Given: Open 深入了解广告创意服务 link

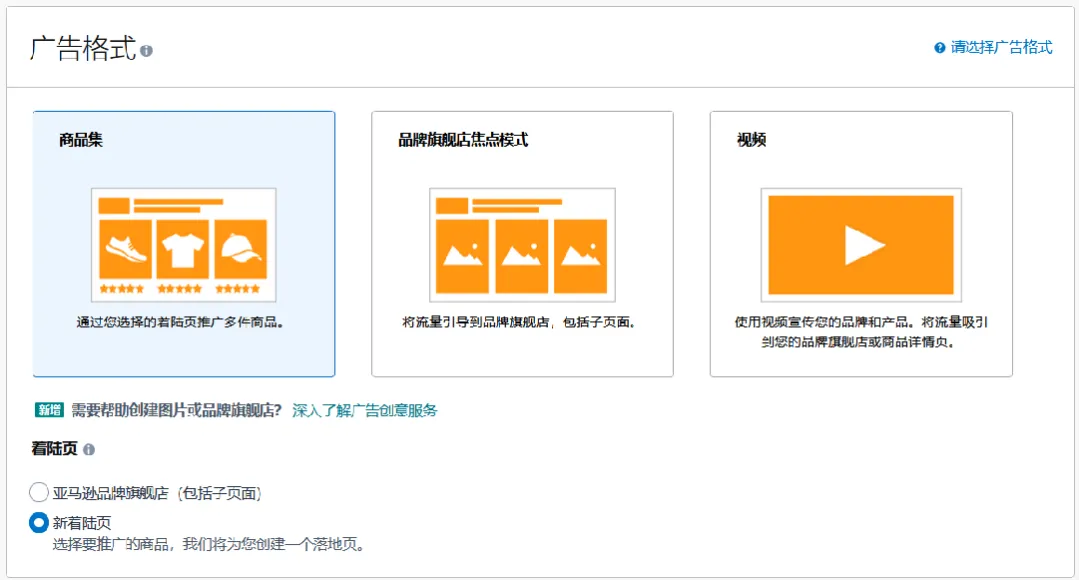Looking at the screenshot, I should pos(364,411).
